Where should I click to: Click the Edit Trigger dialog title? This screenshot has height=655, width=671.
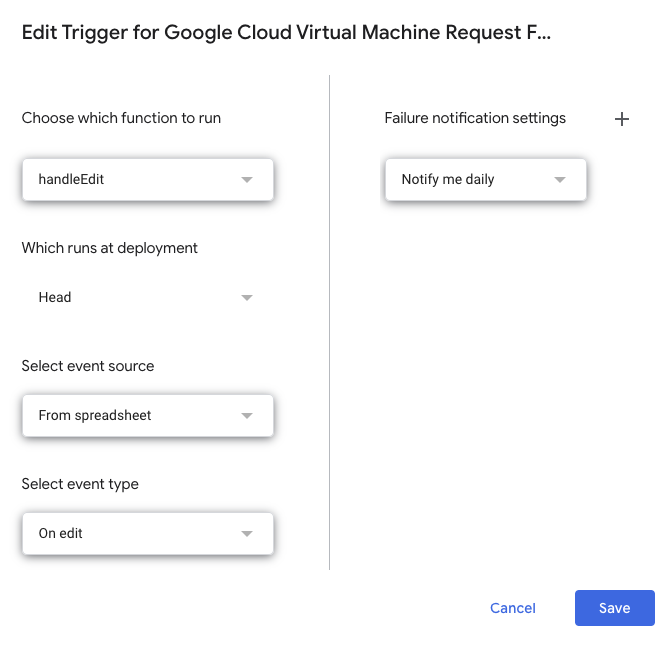tap(286, 33)
